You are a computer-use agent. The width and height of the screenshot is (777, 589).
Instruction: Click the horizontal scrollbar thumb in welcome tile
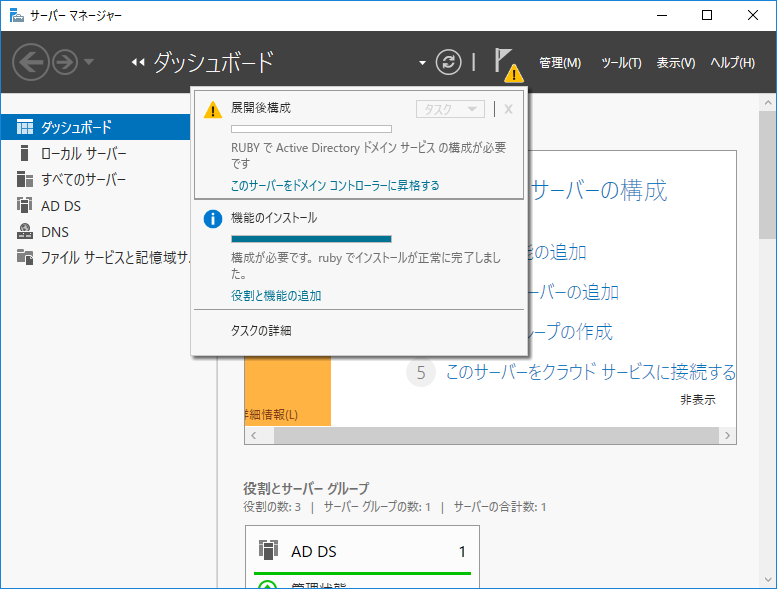click(x=497, y=435)
